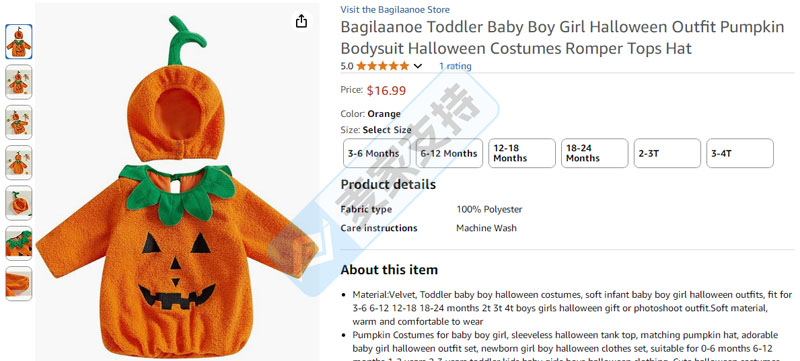View the second product thumbnail
Screen dimensions: 800x361
[x=19, y=82]
